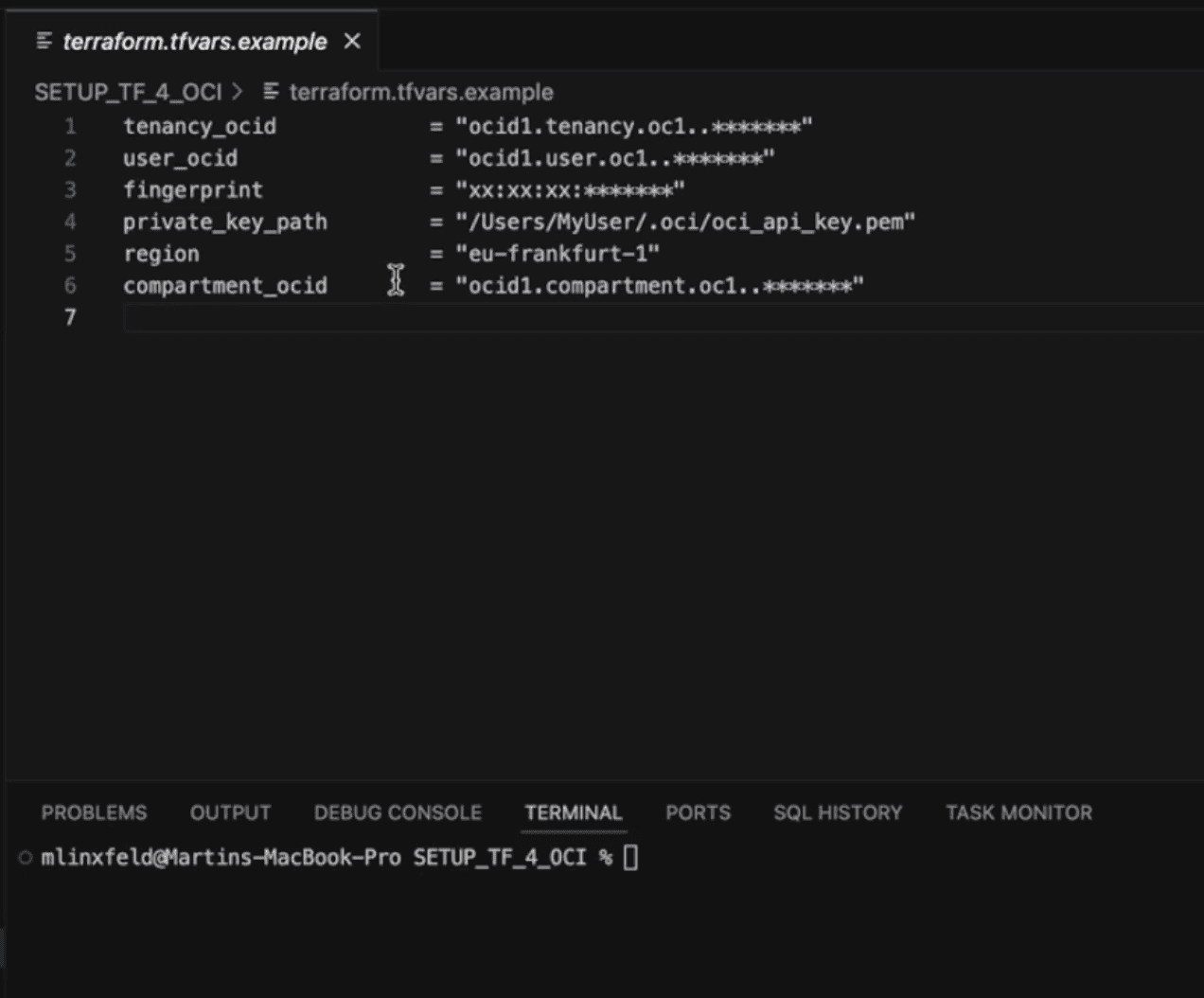Screen dimensions: 1204x998
Task: Click line number 7 in gutter
Action: [x=70, y=317]
